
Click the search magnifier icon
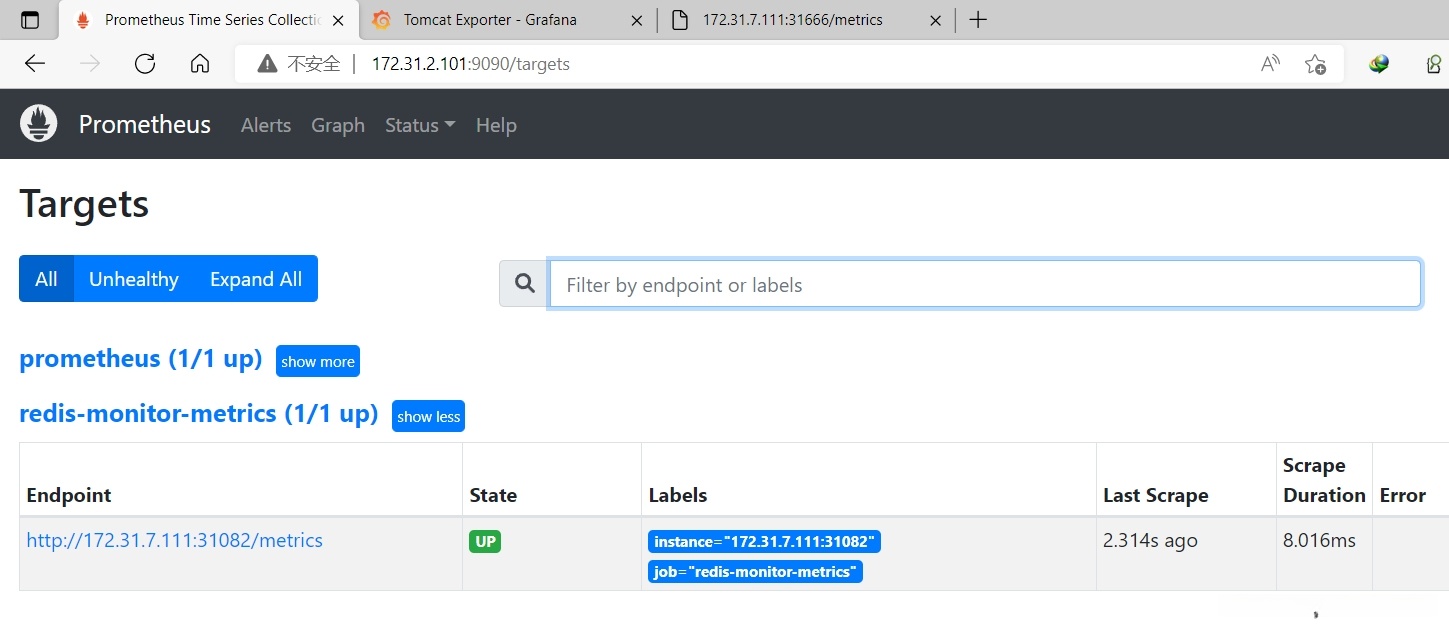(x=524, y=284)
